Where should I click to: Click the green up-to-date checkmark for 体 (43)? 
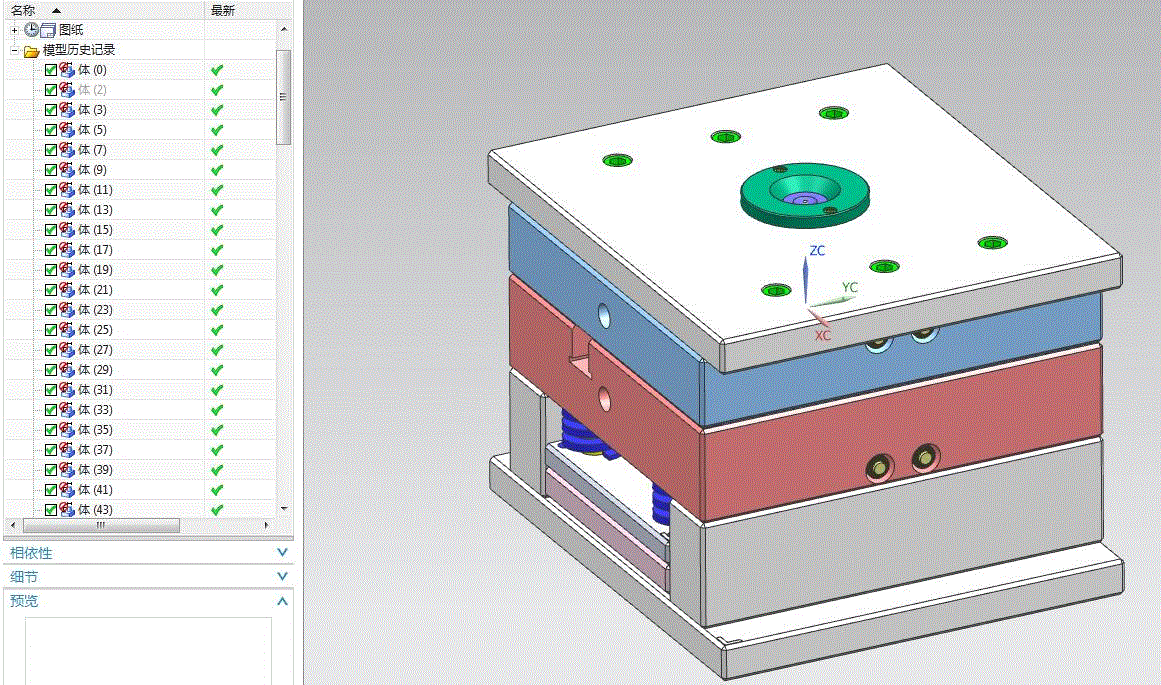point(217,509)
